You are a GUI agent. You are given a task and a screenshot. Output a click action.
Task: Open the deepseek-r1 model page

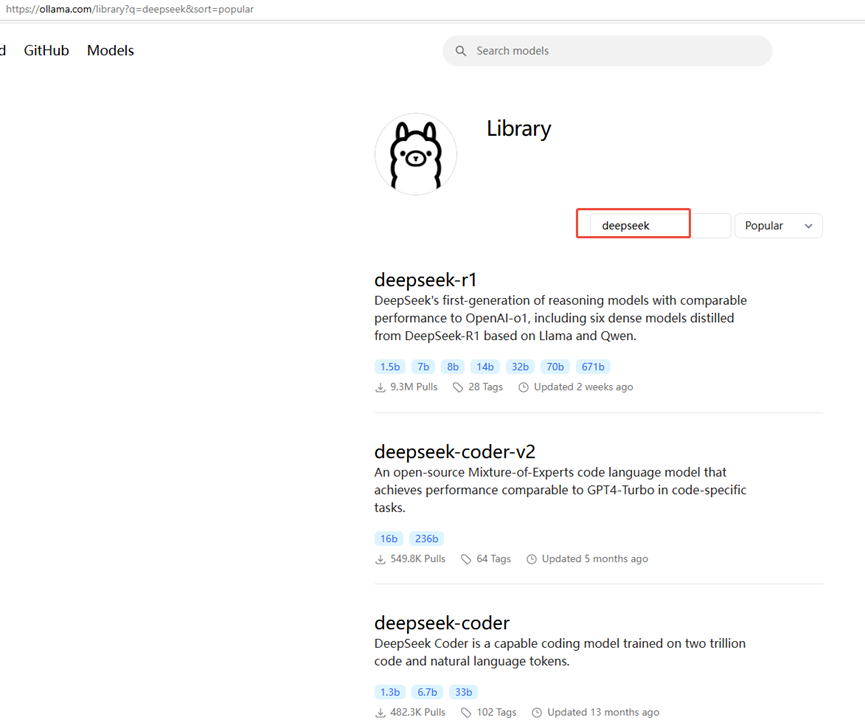coord(425,280)
